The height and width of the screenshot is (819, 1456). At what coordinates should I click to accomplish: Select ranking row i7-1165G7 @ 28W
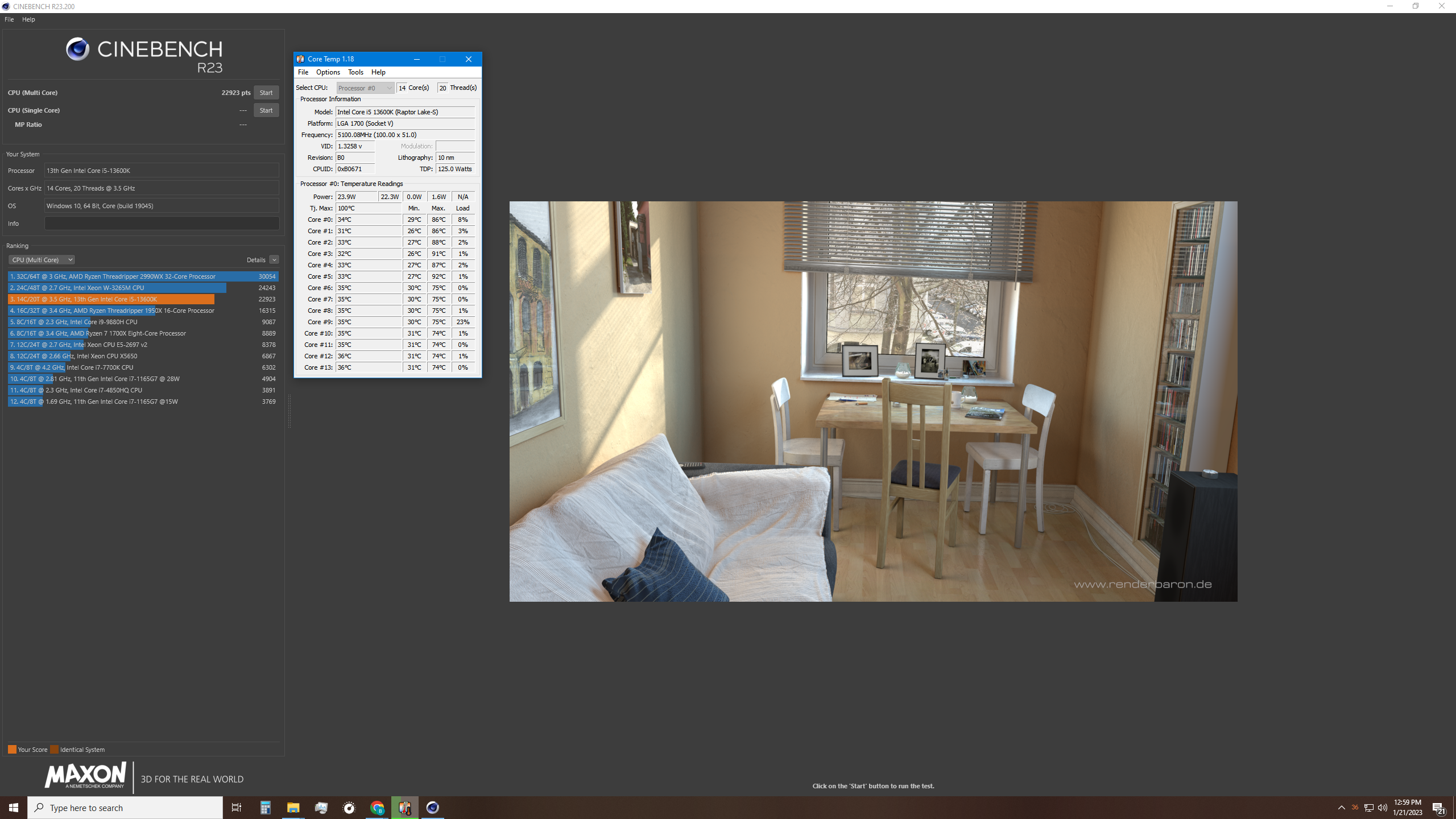(143, 379)
